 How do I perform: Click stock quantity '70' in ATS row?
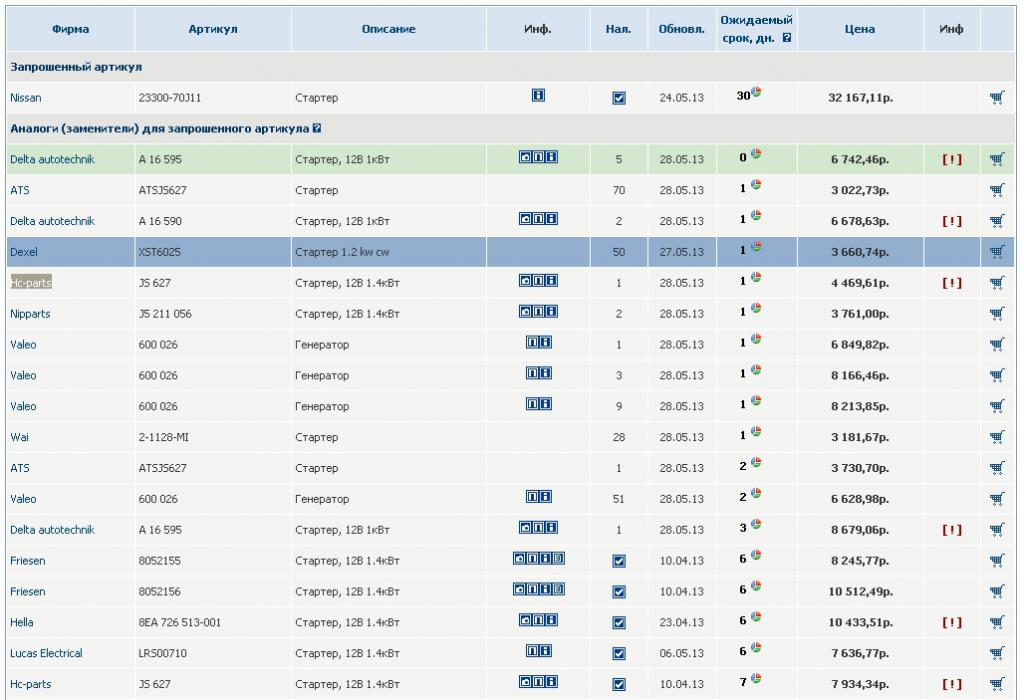pos(618,190)
